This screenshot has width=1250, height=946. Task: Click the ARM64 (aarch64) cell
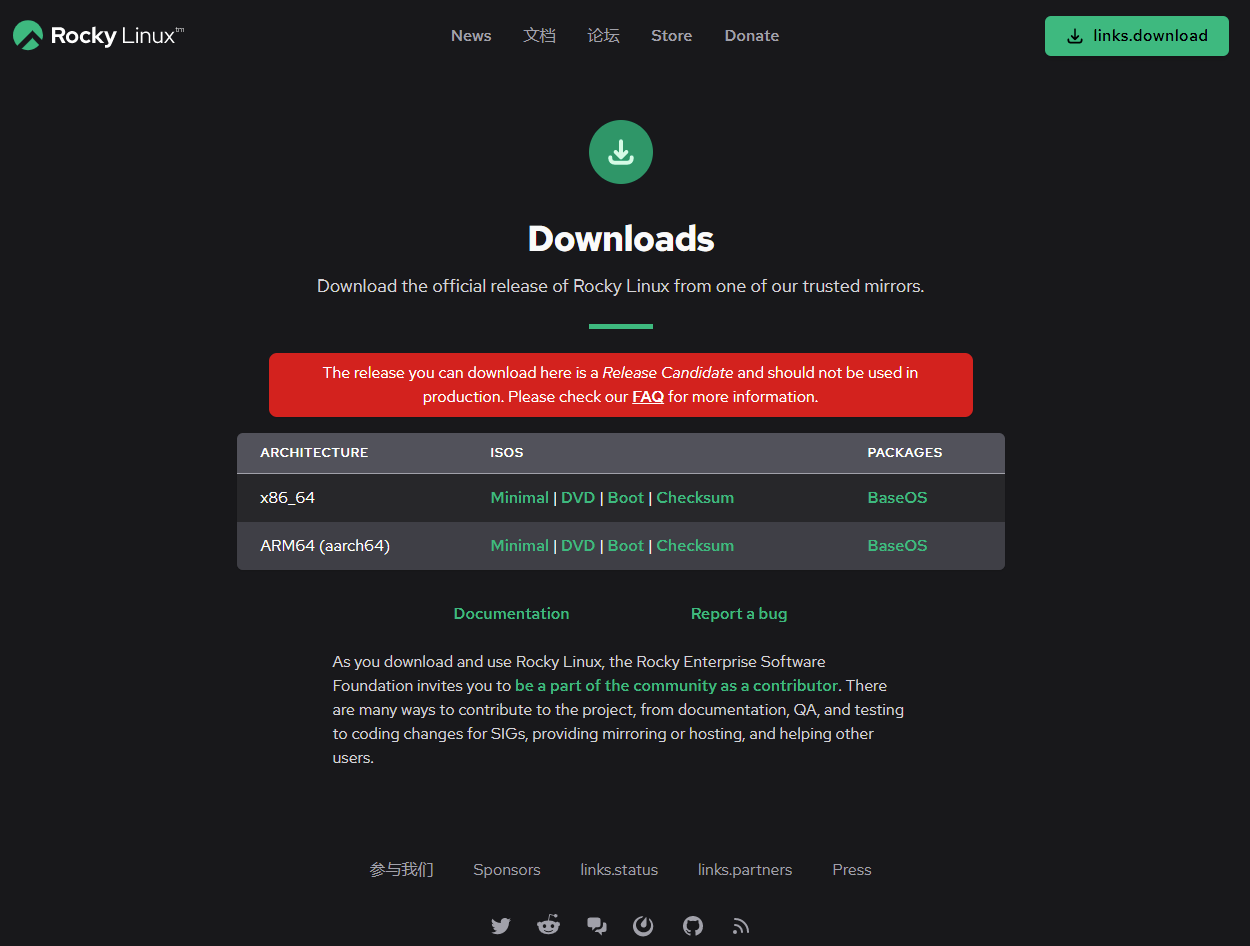(x=325, y=546)
